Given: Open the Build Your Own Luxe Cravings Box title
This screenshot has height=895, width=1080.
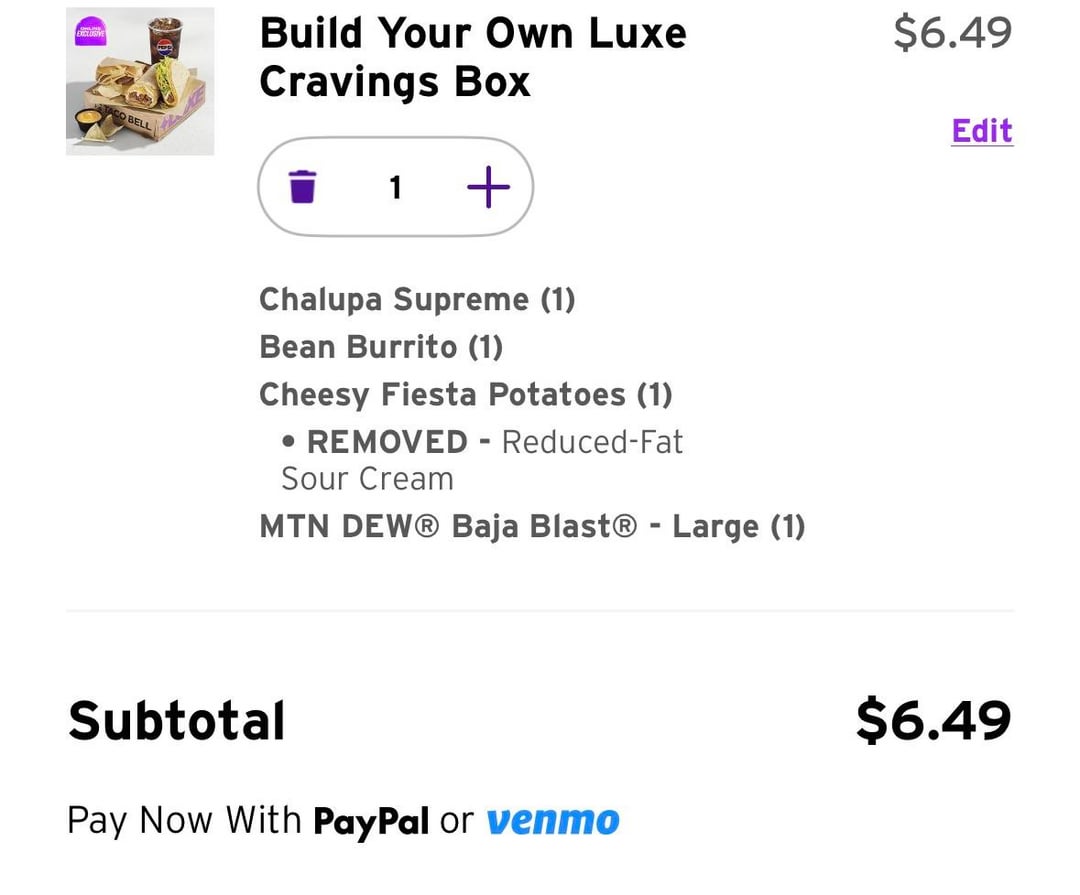Looking at the screenshot, I should click(x=472, y=57).
